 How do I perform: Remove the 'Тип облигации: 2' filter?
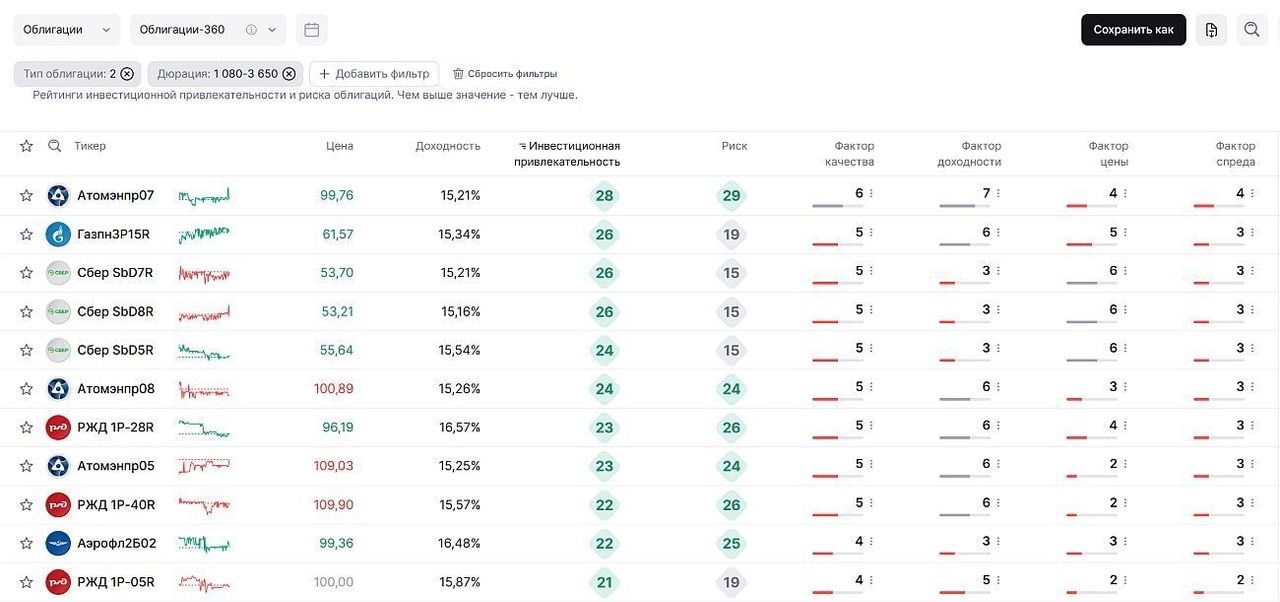pos(127,74)
